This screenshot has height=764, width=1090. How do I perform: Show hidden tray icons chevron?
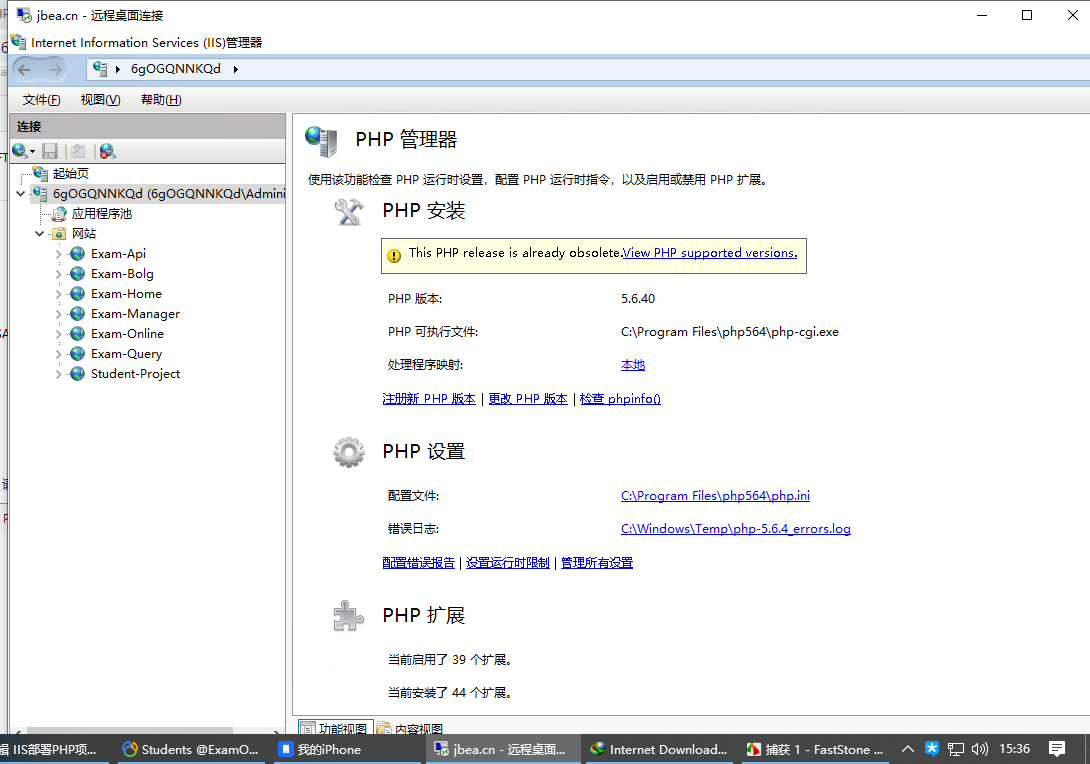(x=907, y=749)
